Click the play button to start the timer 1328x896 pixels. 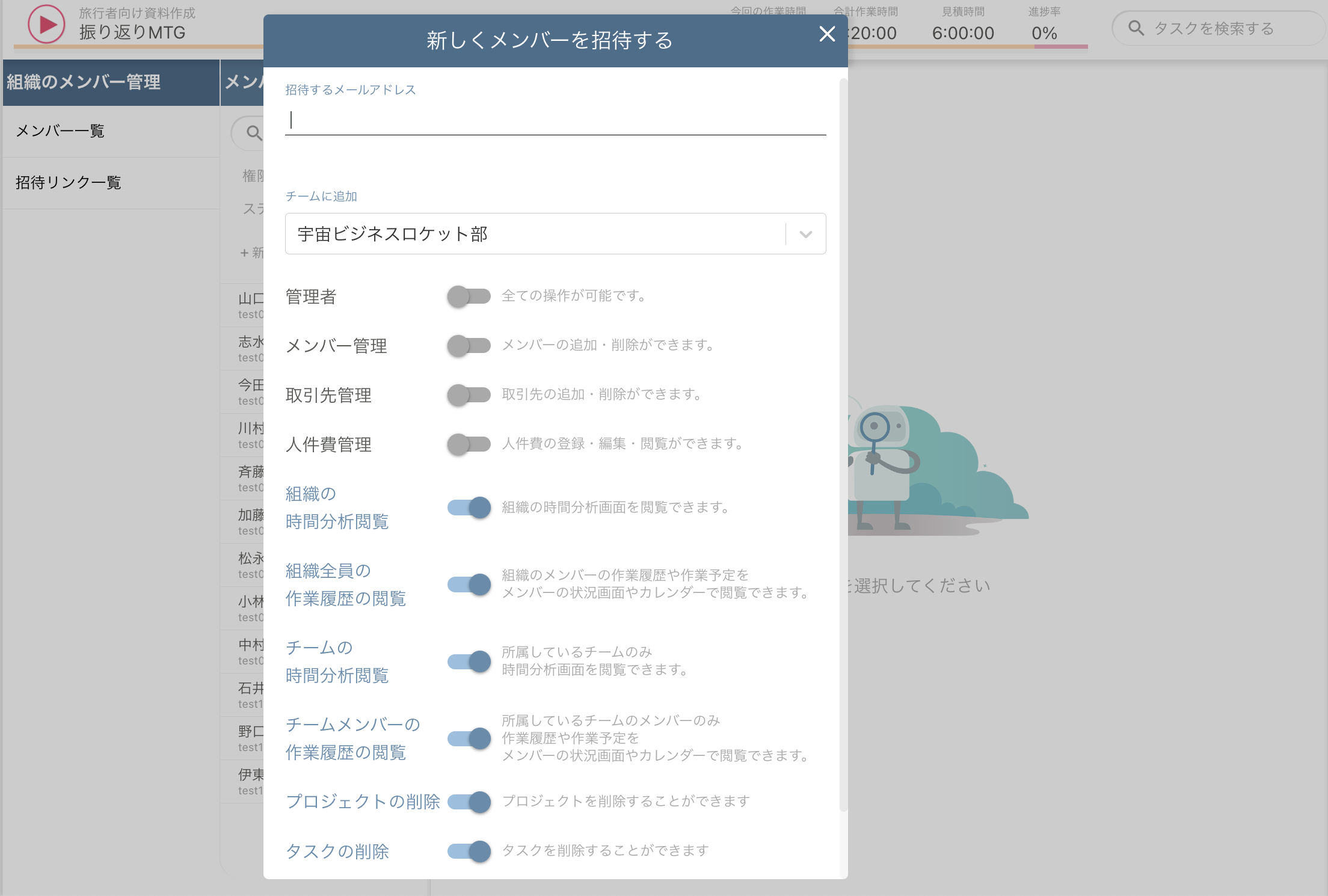(x=46, y=24)
